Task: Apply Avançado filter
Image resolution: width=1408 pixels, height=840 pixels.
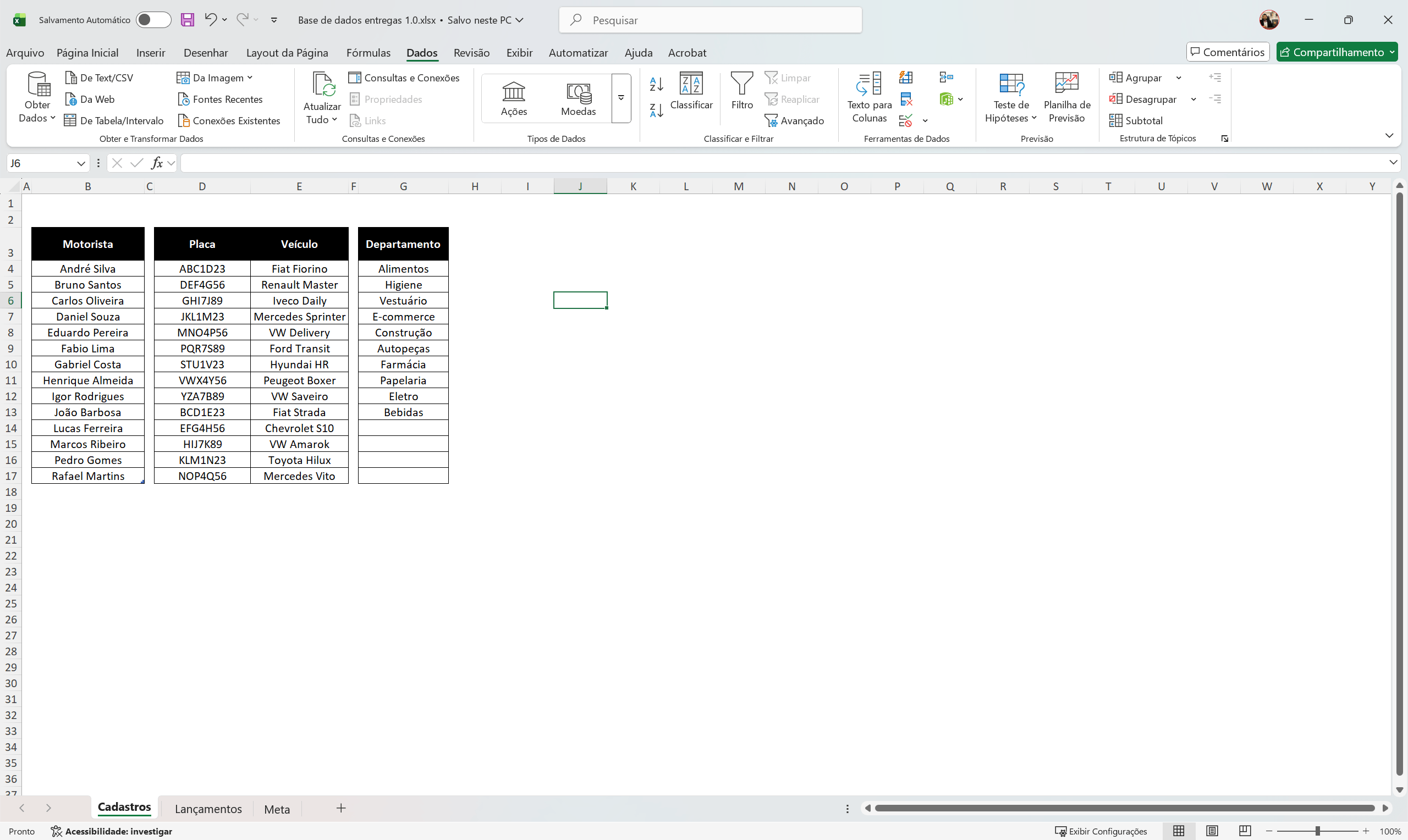Action: (x=795, y=120)
